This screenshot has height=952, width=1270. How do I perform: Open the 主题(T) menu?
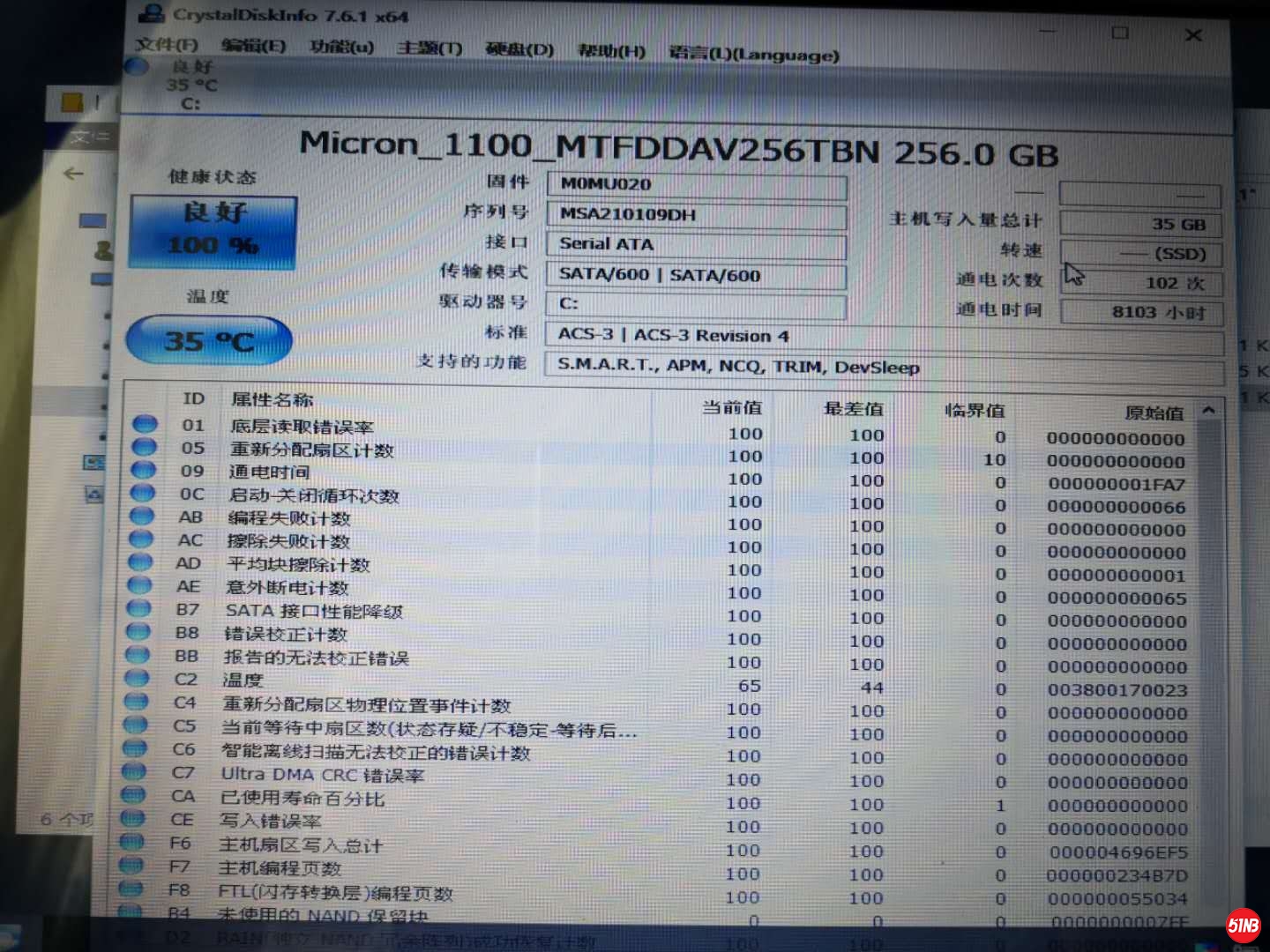429,48
